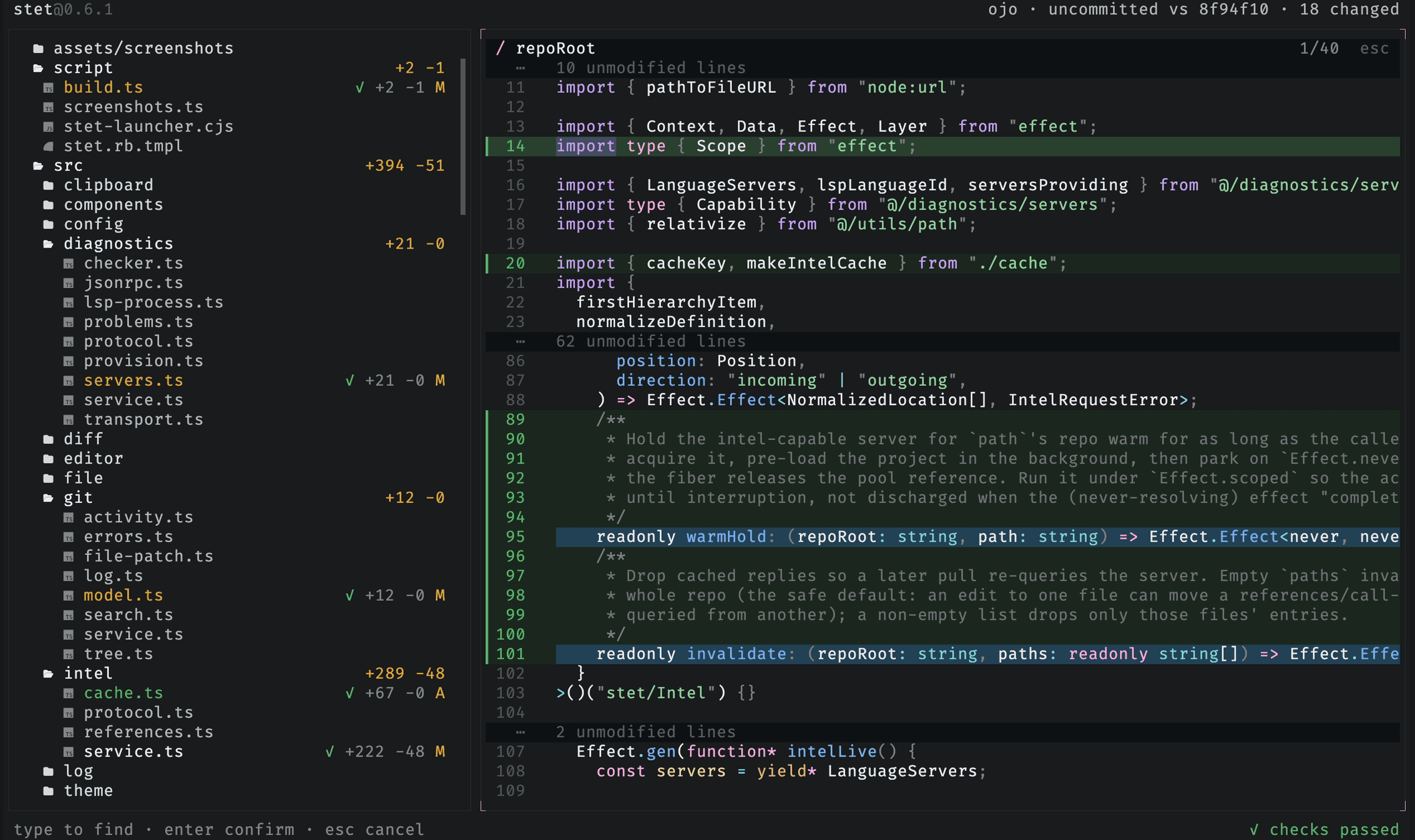Click the lsp-process.ts file icon
Screen dimensions: 1415x840
pos(69,303)
